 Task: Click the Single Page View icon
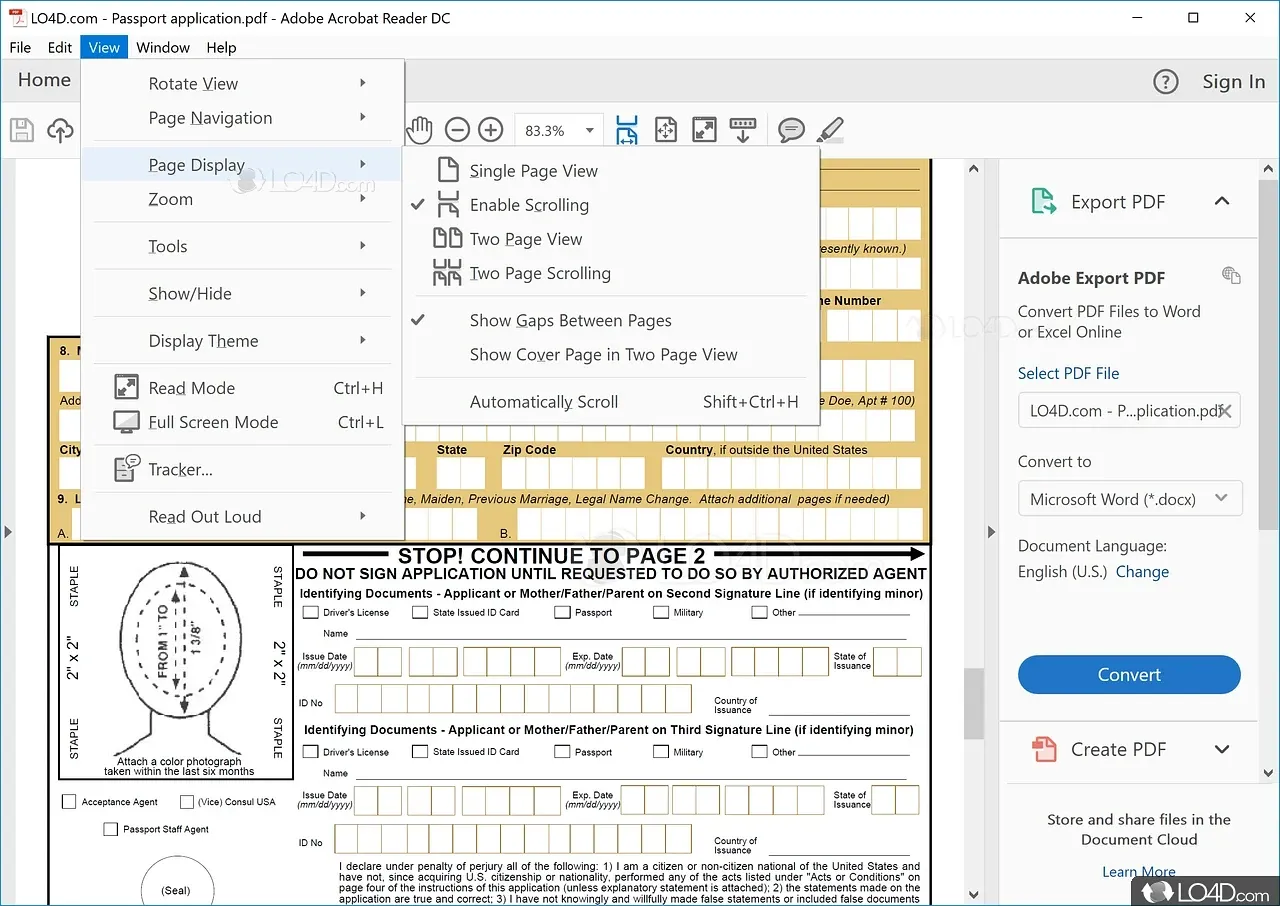pos(447,170)
